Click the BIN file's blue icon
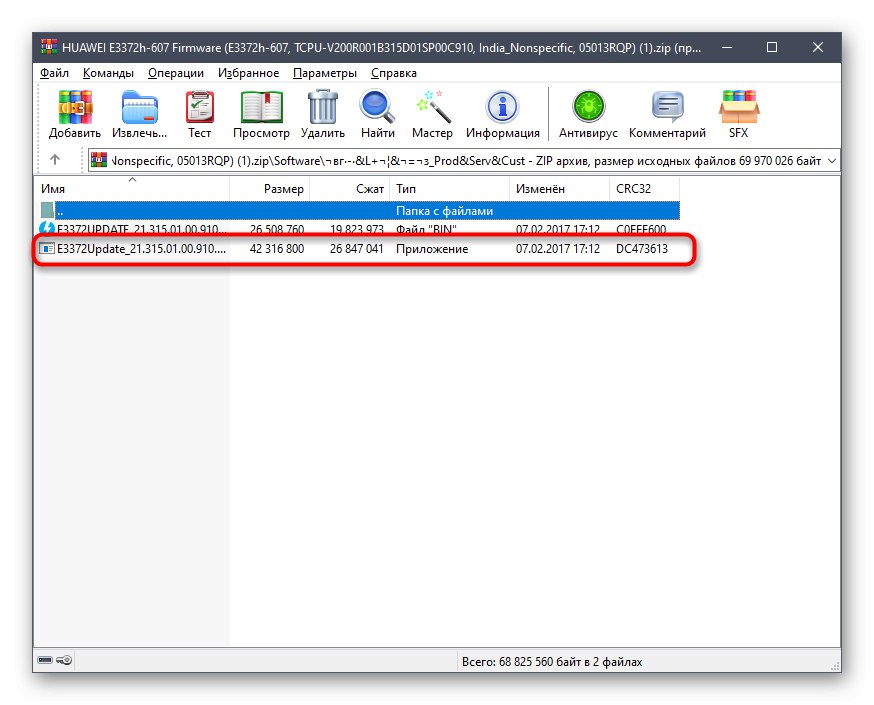 pyautogui.click(x=47, y=229)
